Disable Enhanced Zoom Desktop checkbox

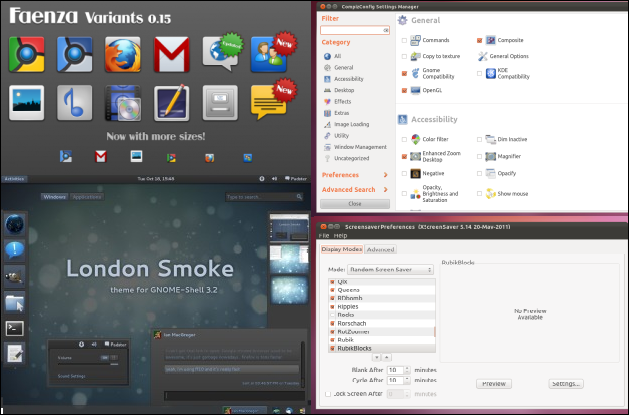[404, 156]
